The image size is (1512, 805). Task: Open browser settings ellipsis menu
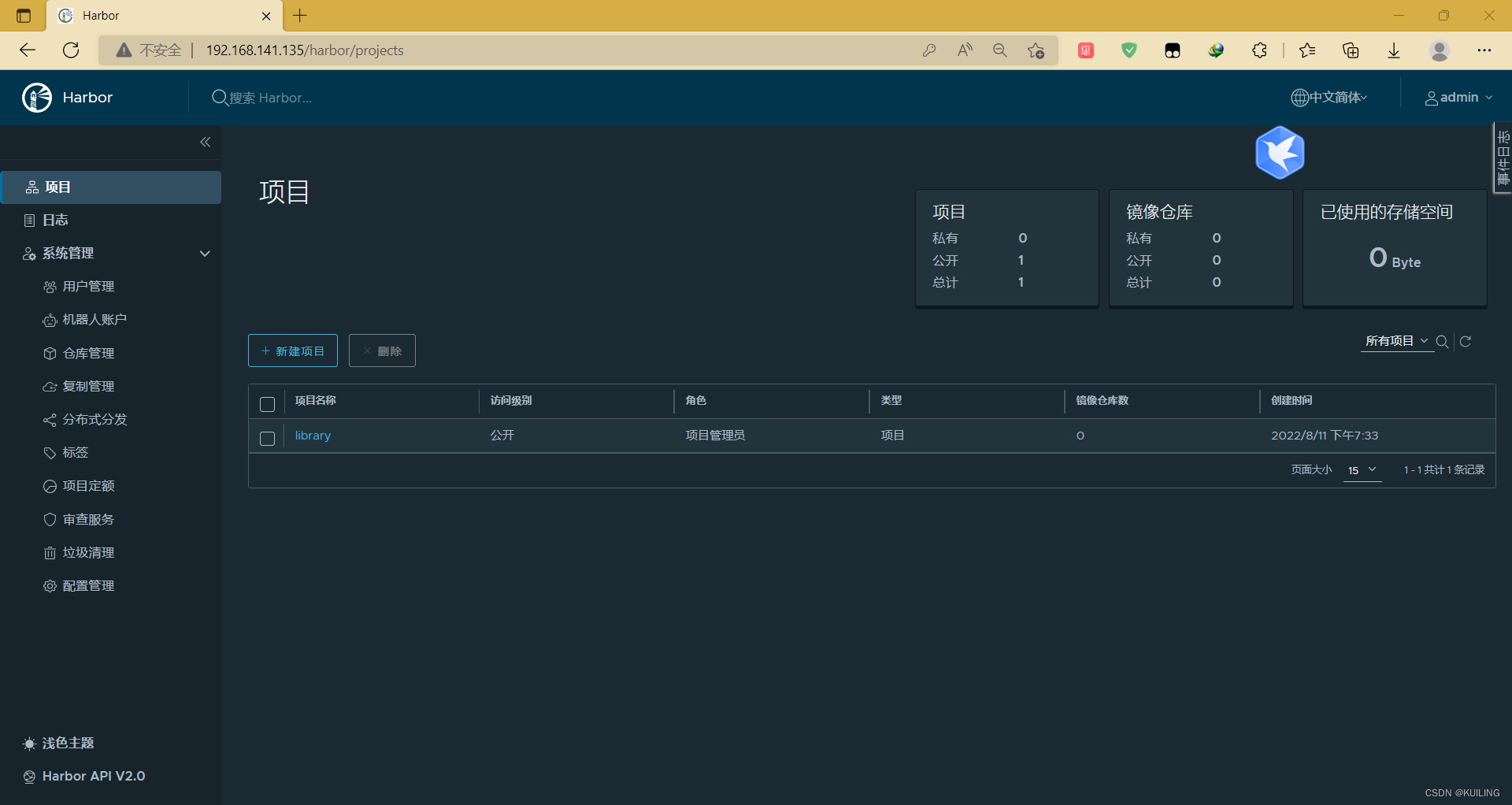pyautogui.click(x=1484, y=50)
